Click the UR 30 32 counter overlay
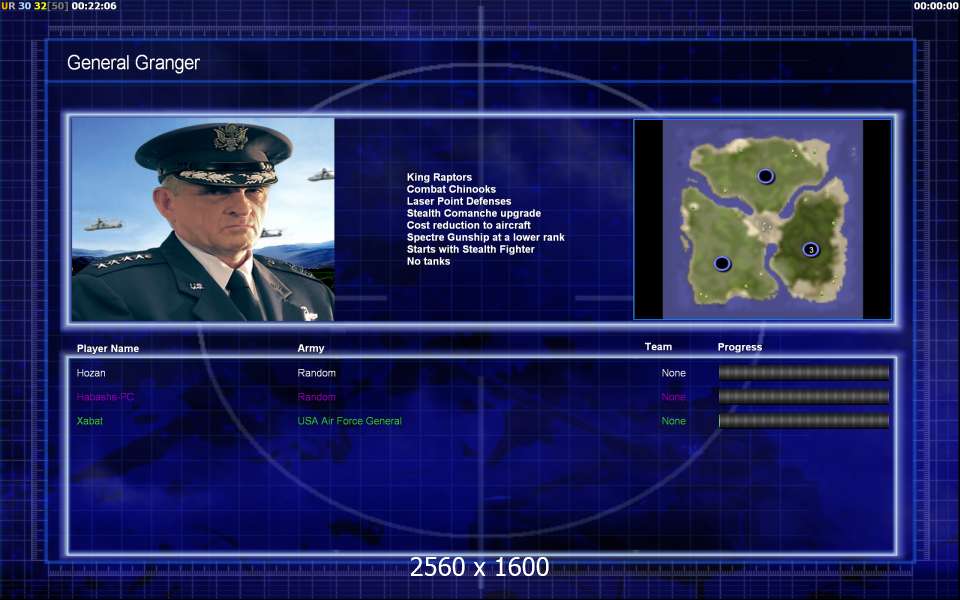 point(35,6)
